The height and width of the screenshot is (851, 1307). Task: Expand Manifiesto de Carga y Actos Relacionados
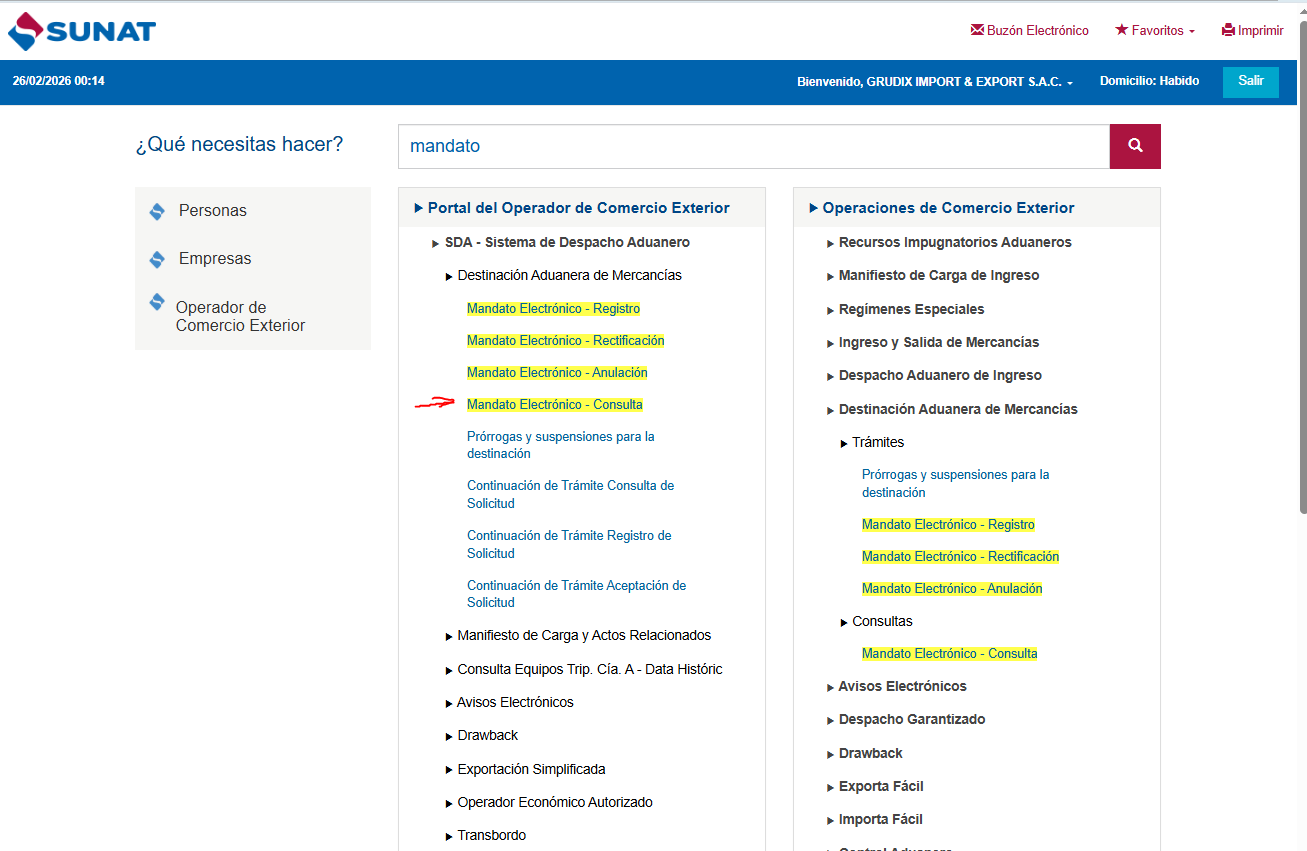(x=578, y=635)
